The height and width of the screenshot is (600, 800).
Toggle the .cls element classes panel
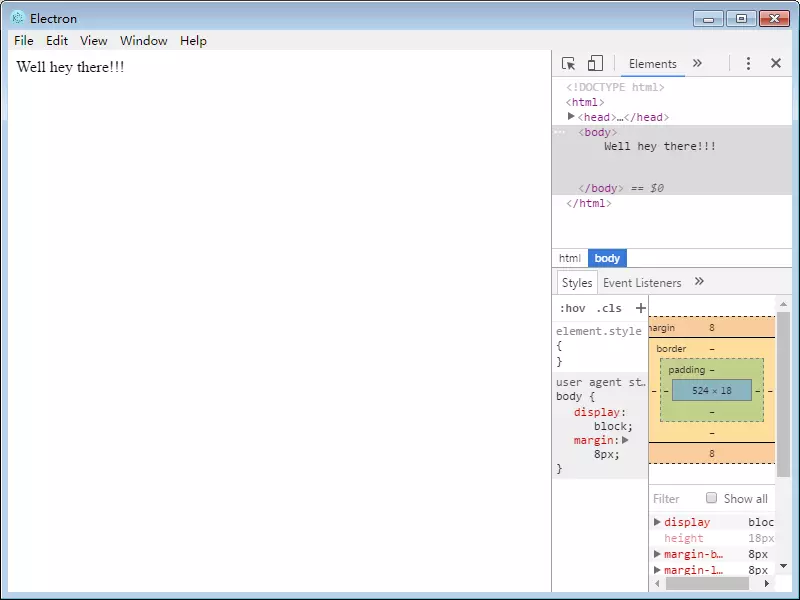[x=608, y=308]
